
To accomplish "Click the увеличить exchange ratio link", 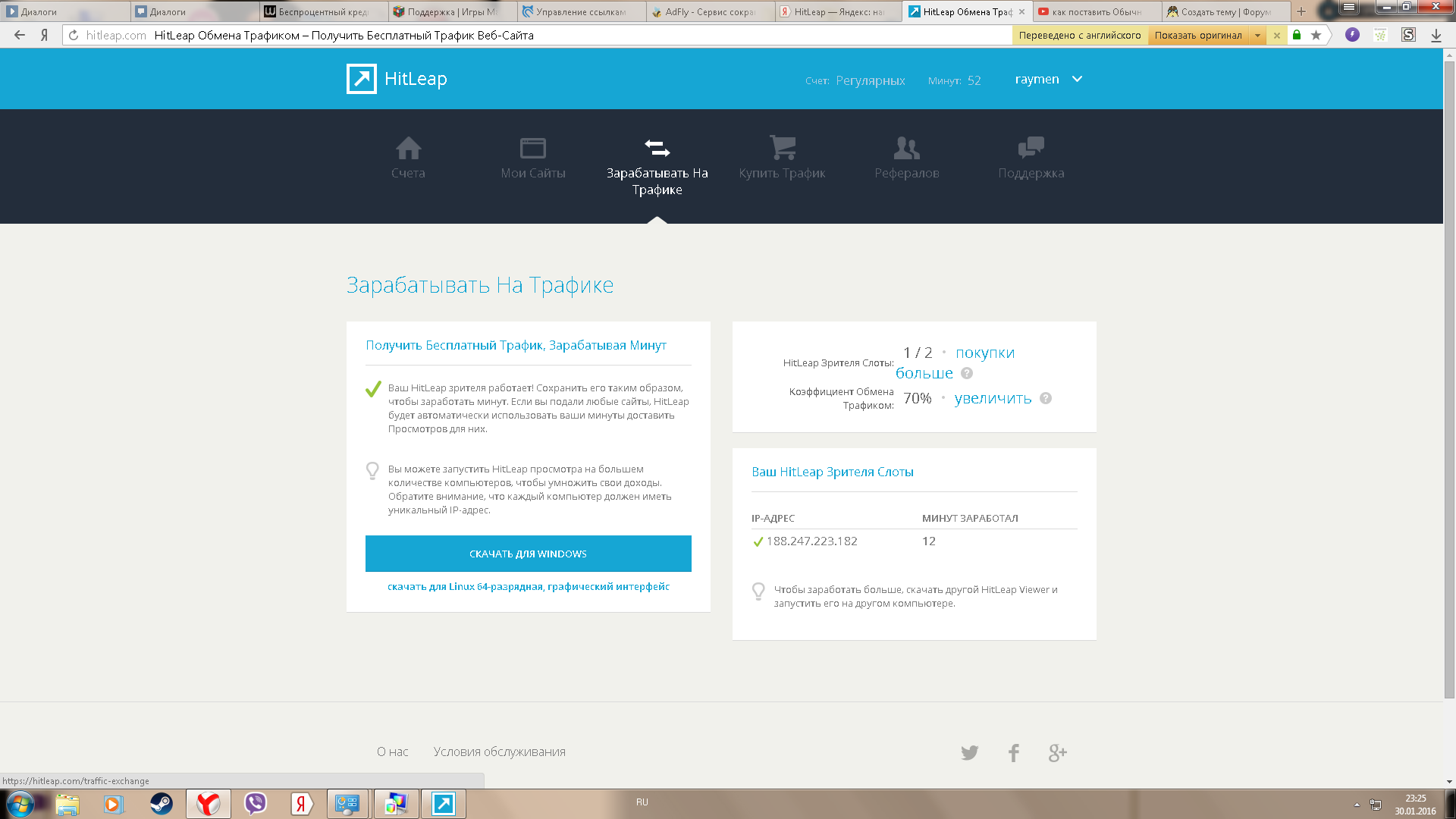I will click(993, 398).
